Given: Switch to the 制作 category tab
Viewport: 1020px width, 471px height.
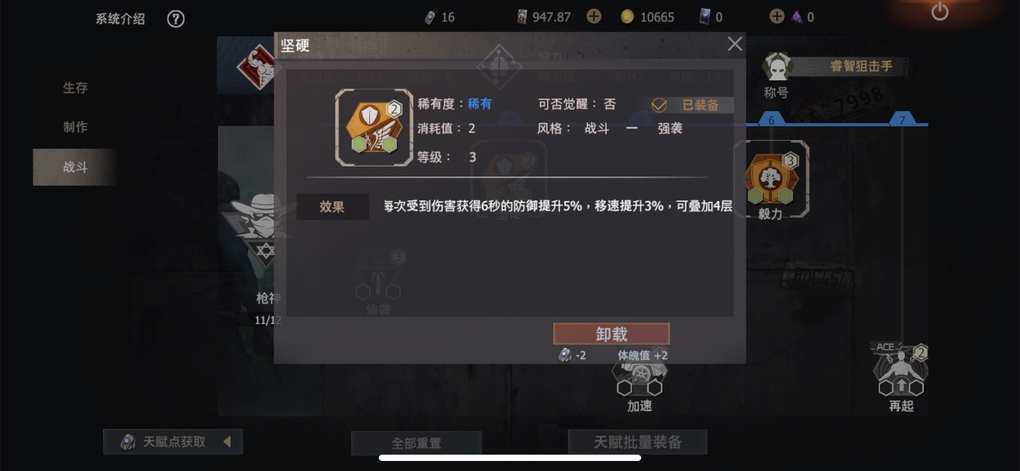Looking at the screenshot, I should pyautogui.click(x=75, y=127).
